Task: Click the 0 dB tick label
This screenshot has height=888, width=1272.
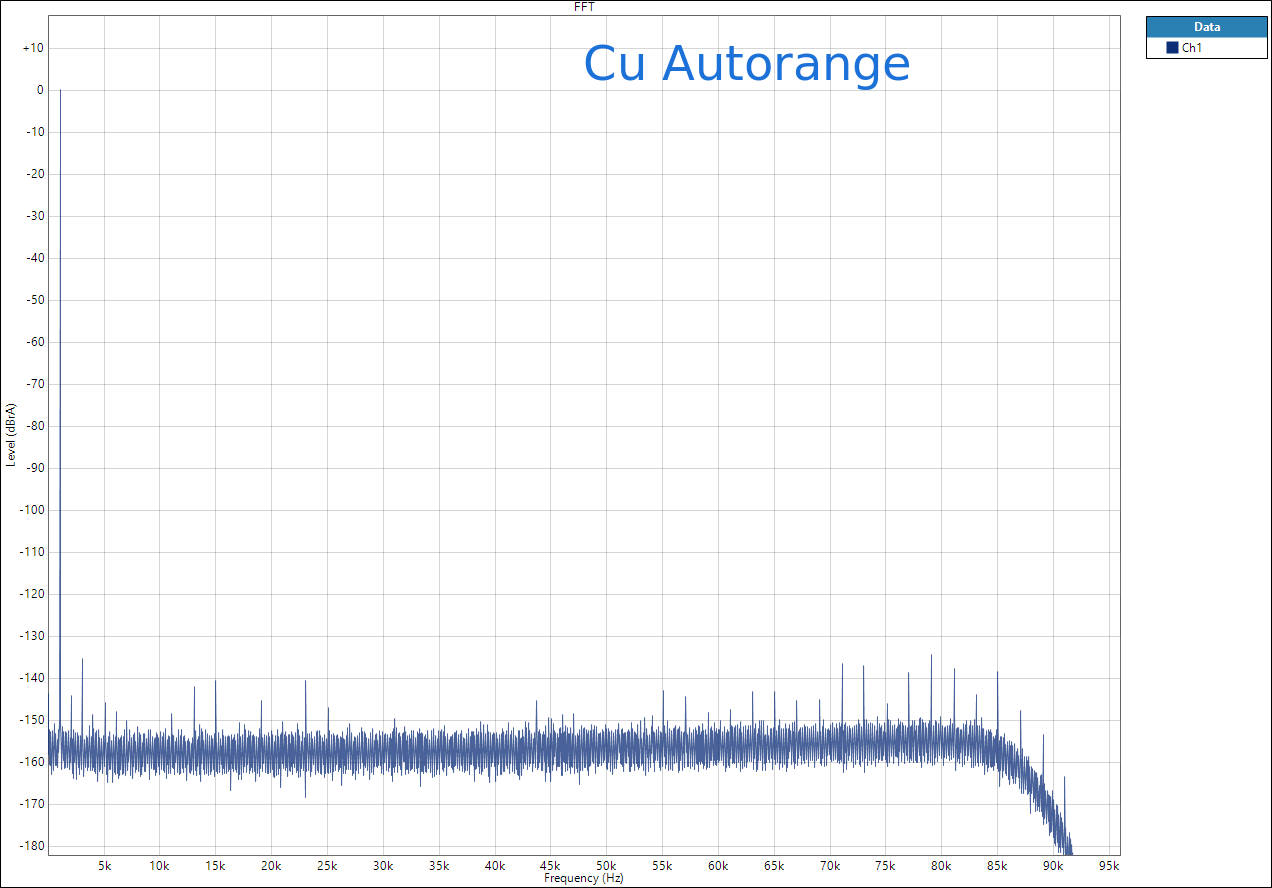Action: pos(40,90)
